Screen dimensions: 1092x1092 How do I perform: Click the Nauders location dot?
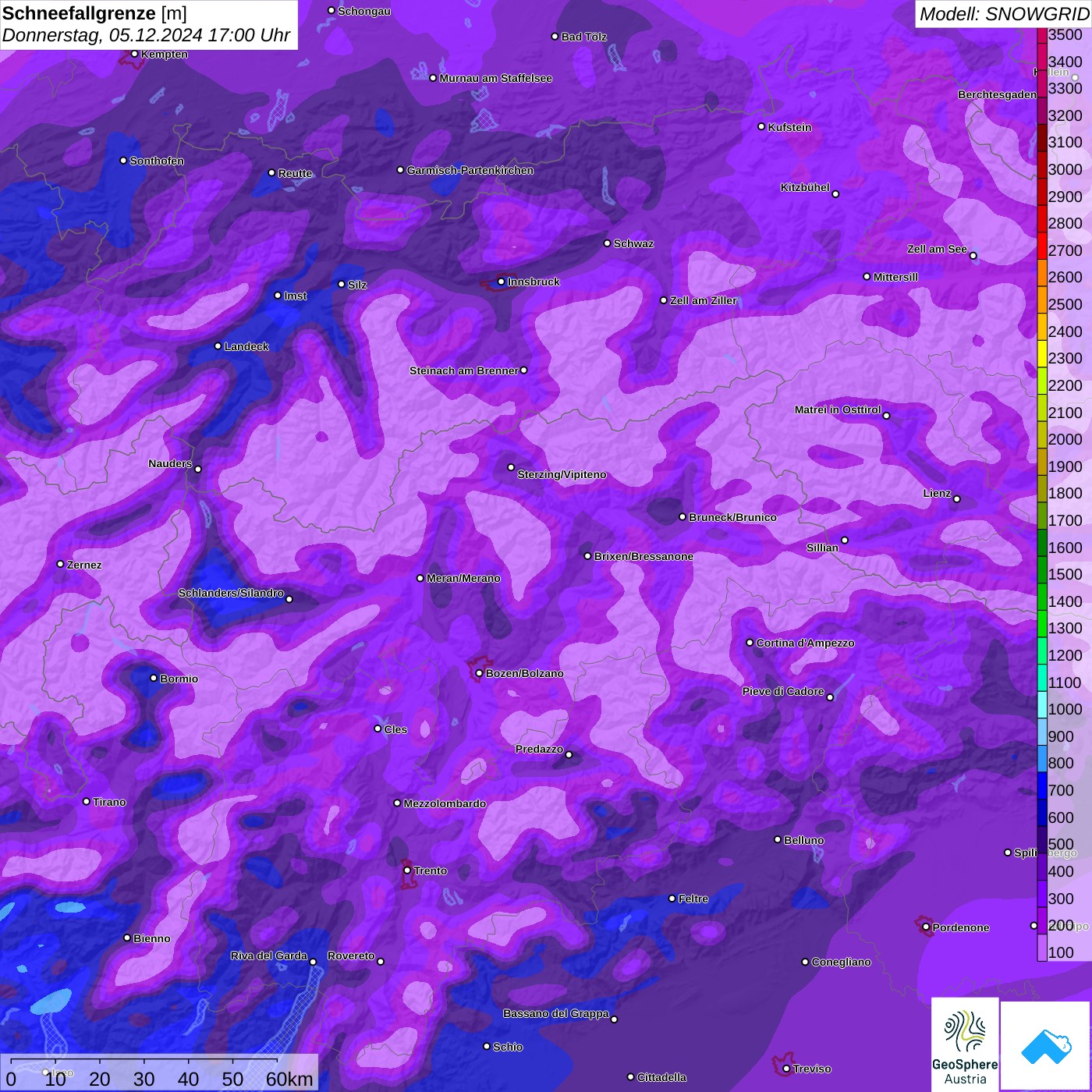pyautogui.click(x=198, y=469)
